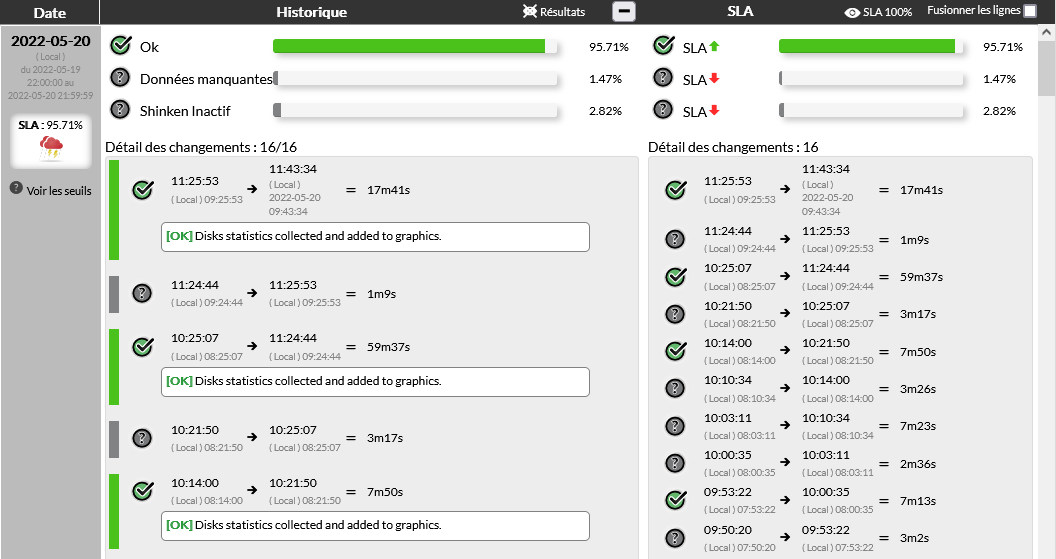Click the Date column header

[x=50, y=12]
